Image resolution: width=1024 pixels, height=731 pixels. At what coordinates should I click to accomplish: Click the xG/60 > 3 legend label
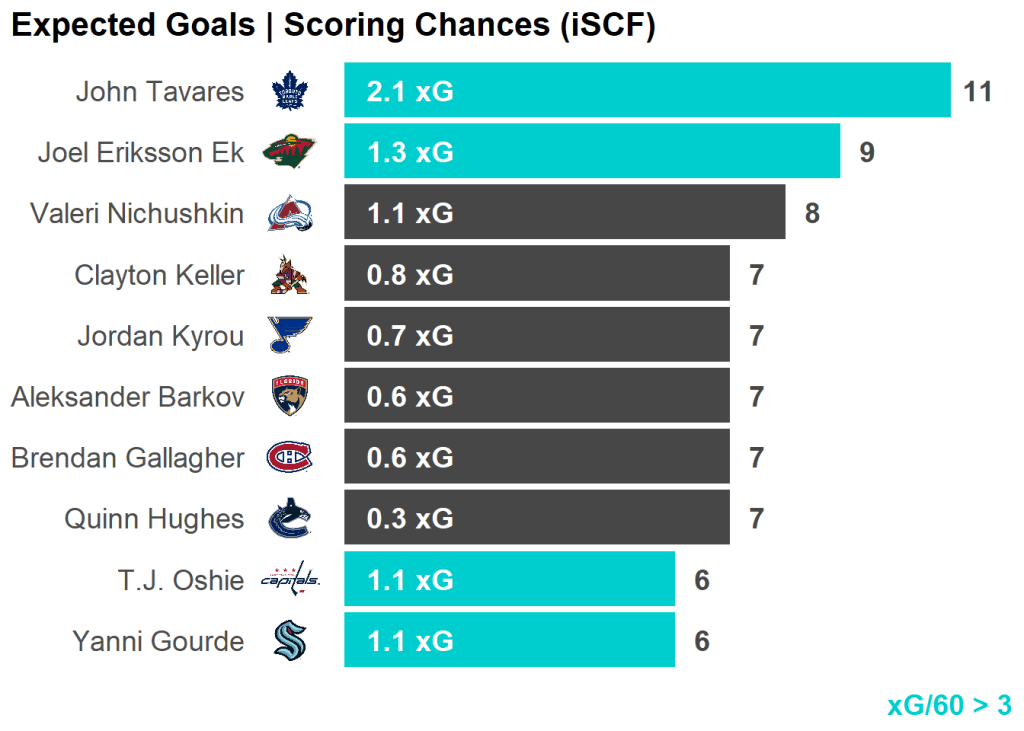pyautogui.click(x=949, y=705)
